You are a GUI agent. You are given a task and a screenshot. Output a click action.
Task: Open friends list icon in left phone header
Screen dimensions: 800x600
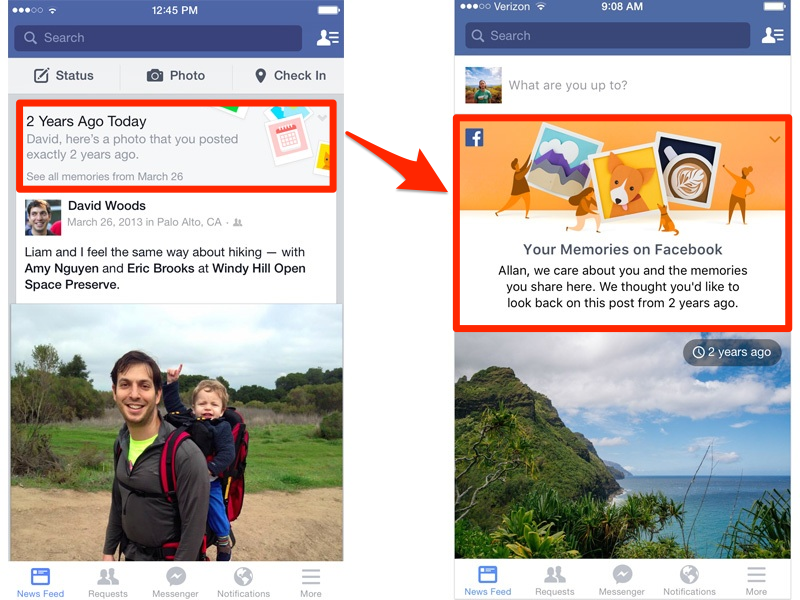click(x=328, y=38)
